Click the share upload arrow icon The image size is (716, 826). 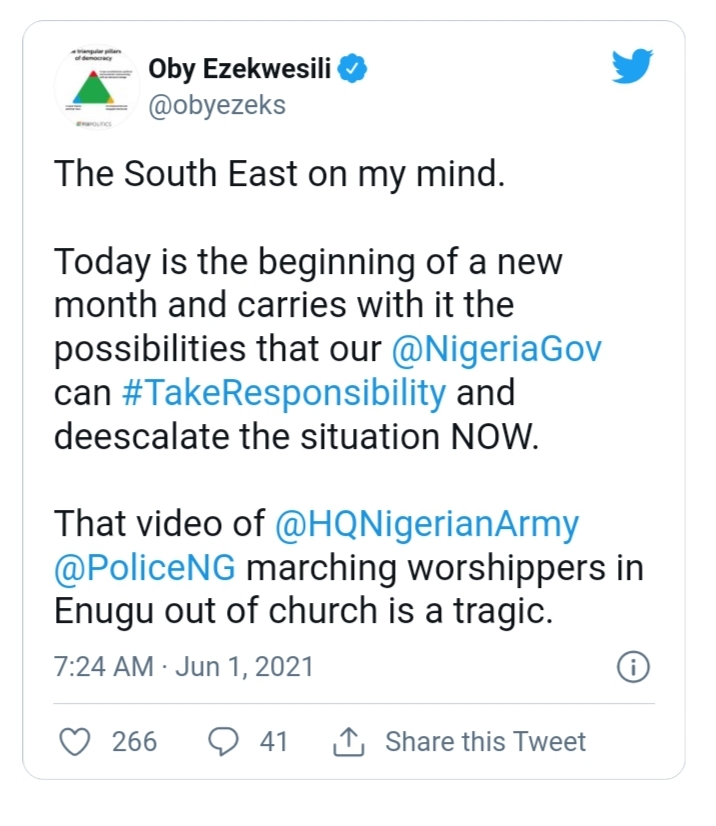[346, 741]
